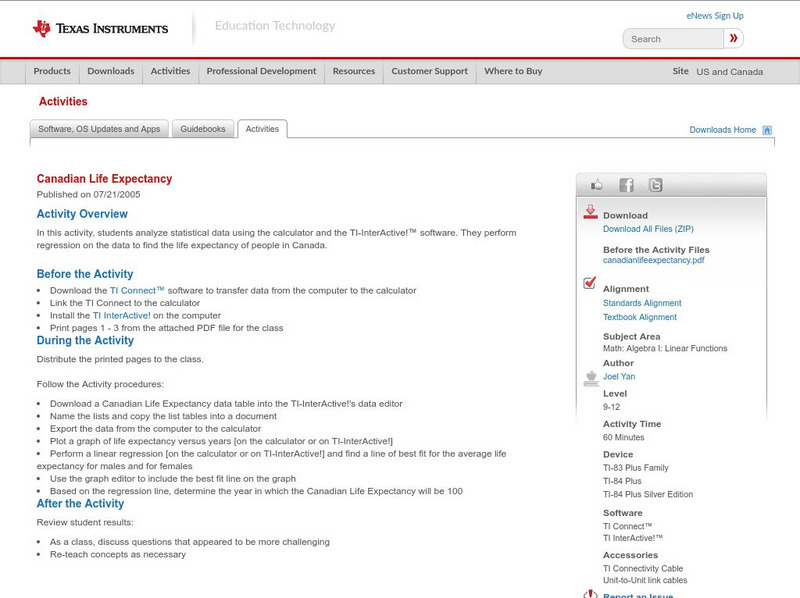
Task: Click the During the Activity heading
Action: tap(85, 340)
